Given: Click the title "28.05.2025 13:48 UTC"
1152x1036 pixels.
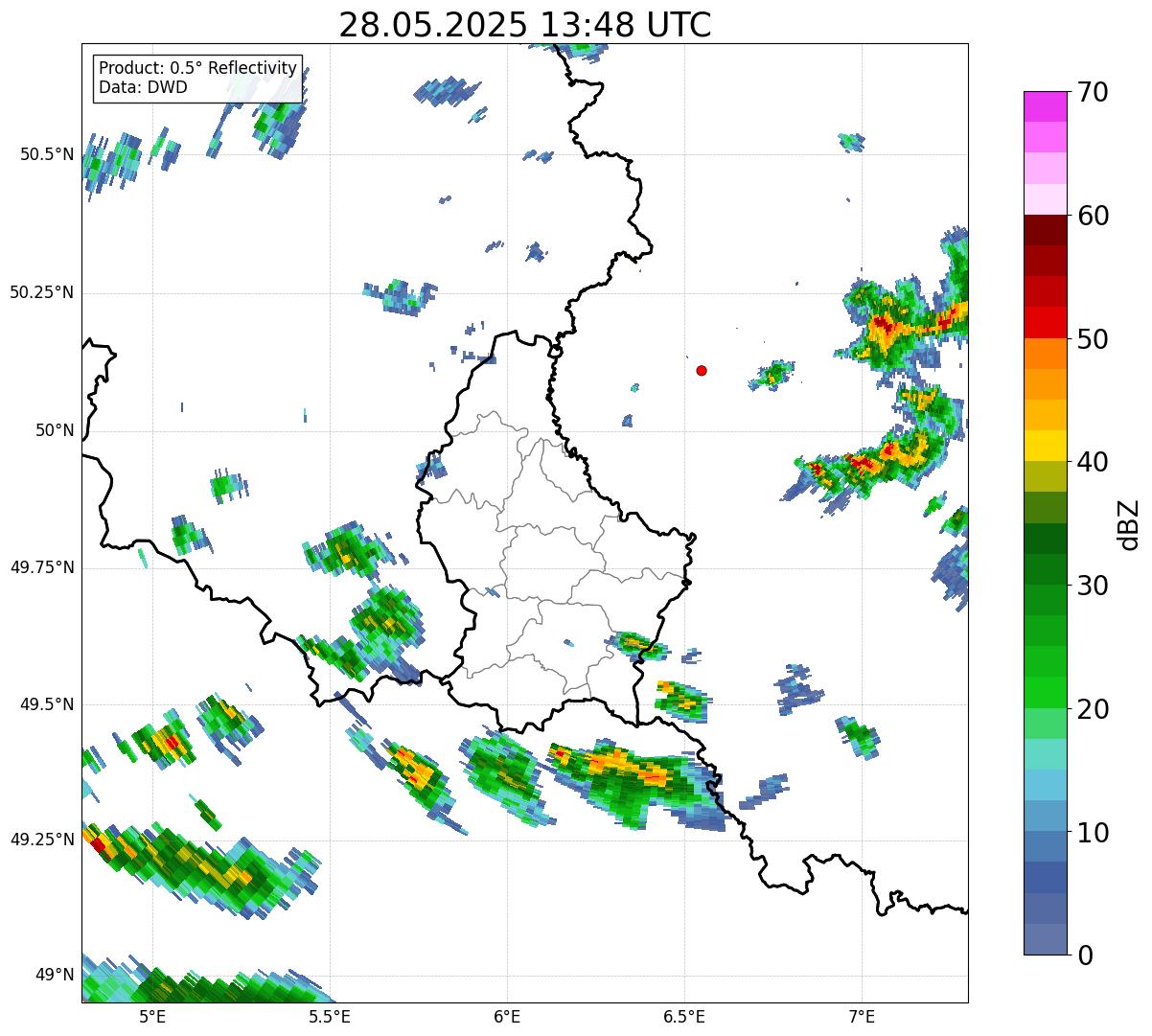Looking at the screenshot, I should tap(525, 25).
